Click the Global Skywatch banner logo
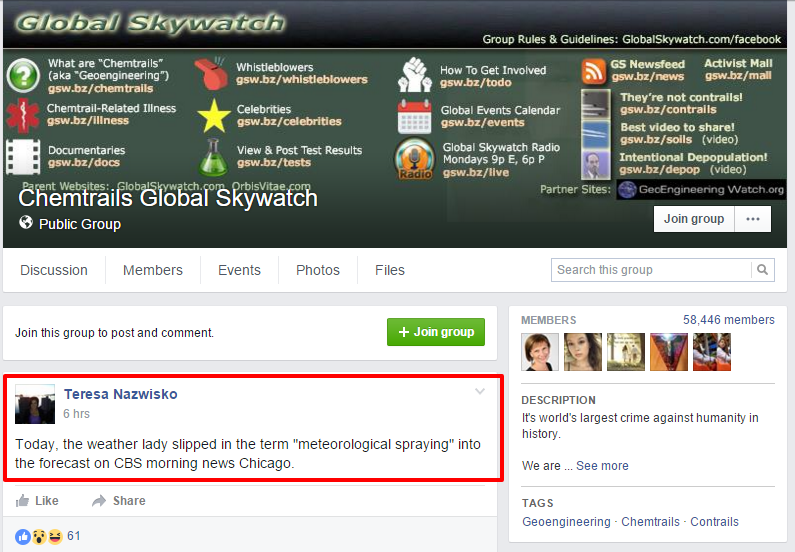 click(151, 23)
